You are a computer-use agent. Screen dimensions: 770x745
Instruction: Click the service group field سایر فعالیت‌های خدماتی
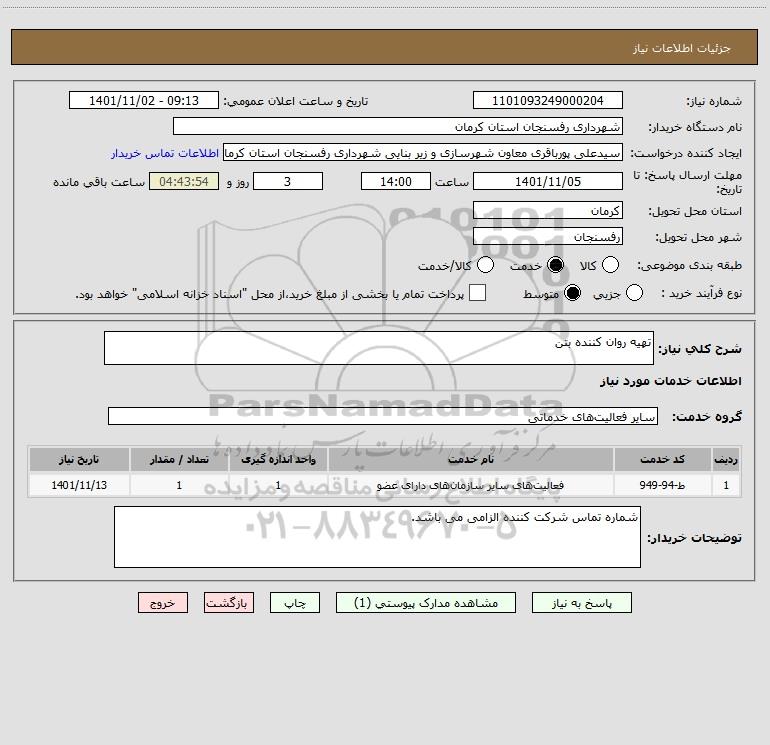click(x=383, y=416)
